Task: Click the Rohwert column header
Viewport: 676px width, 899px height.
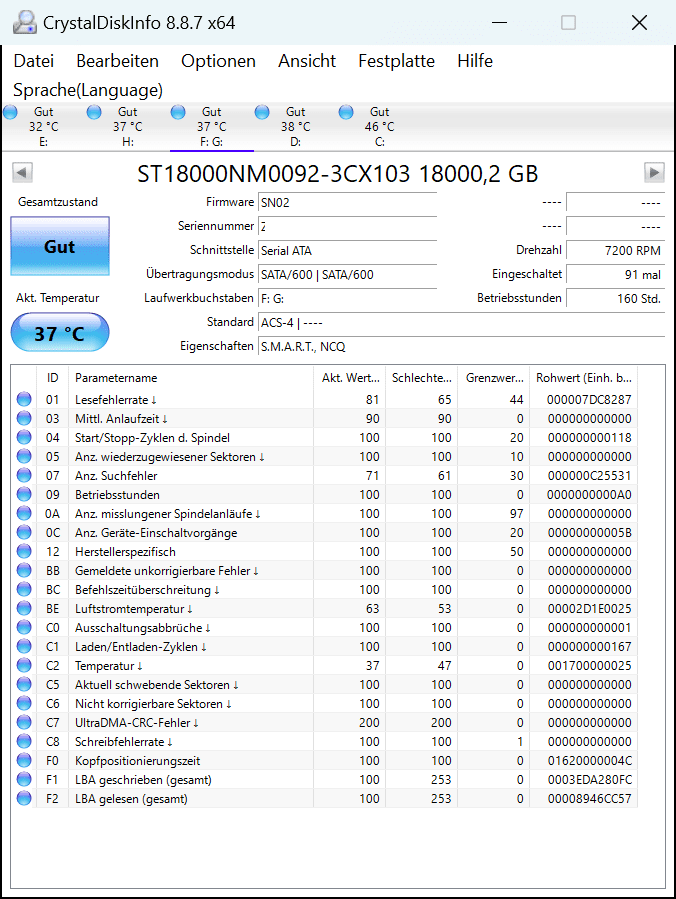Action: [583, 378]
